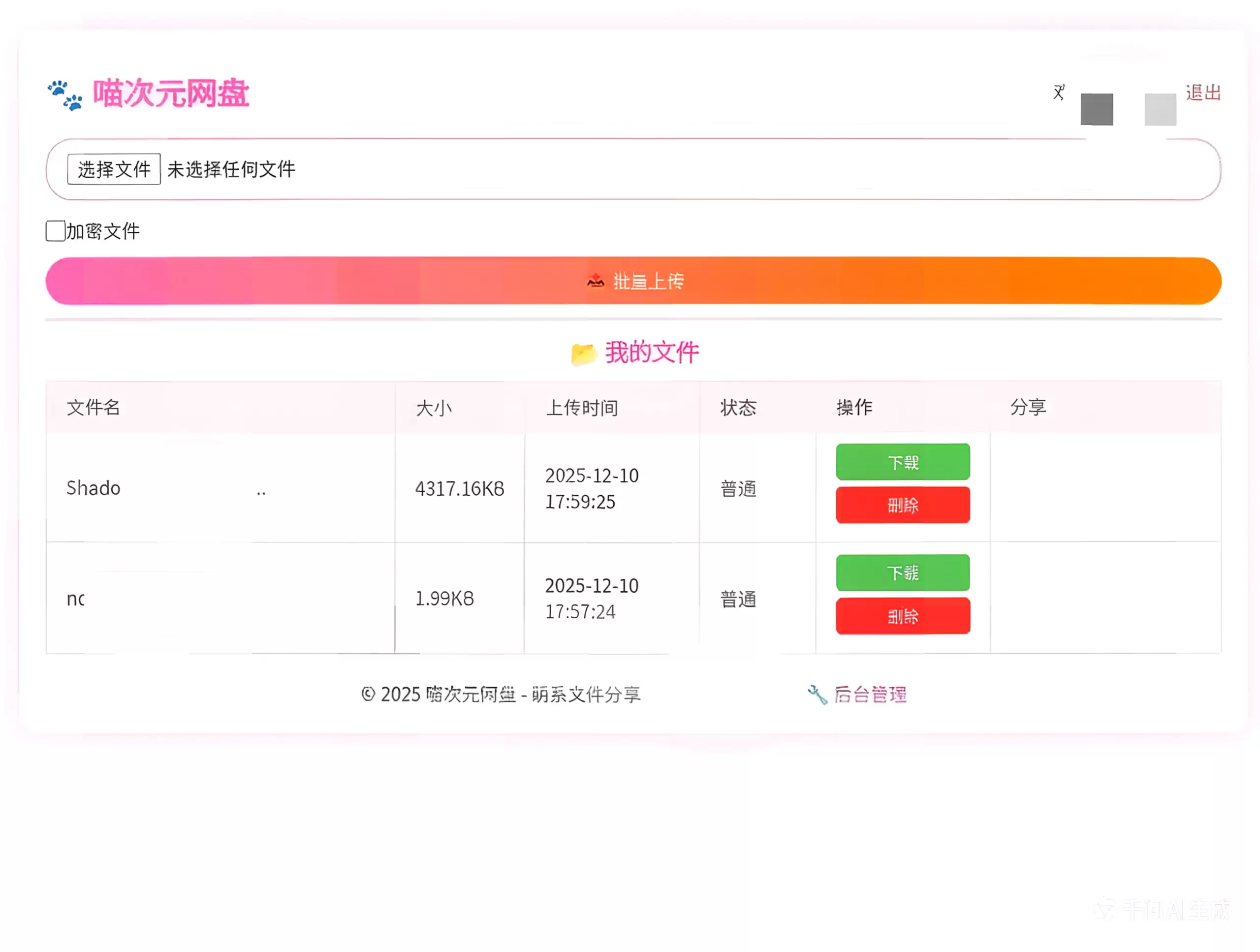The image size is (1260, 952).
Task: Click the 未选择任何文件 file input area
Action: (x=231, y=169)
